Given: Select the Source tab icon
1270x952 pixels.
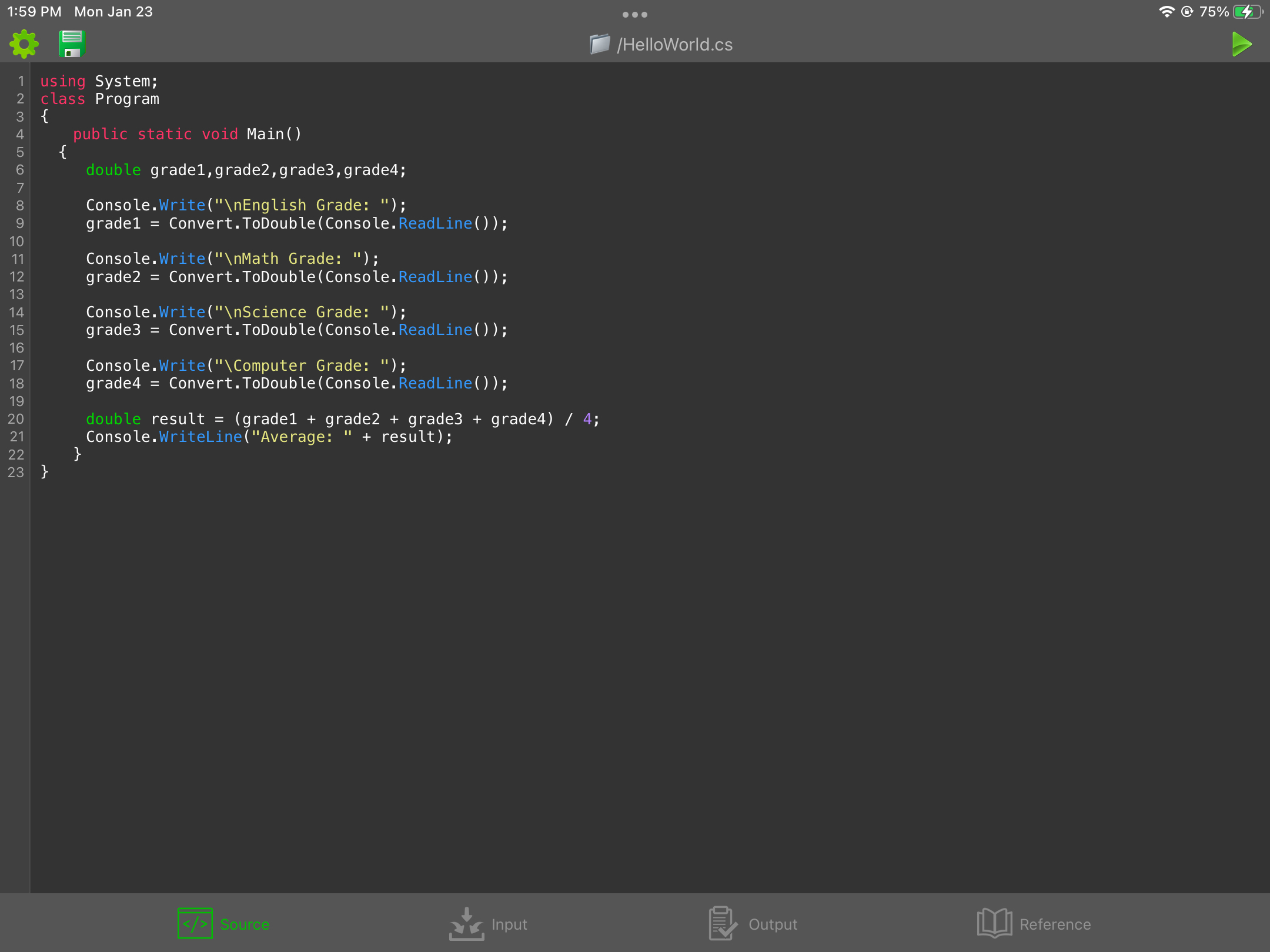Looking at the screenshot, I should [x=195, y=923].
